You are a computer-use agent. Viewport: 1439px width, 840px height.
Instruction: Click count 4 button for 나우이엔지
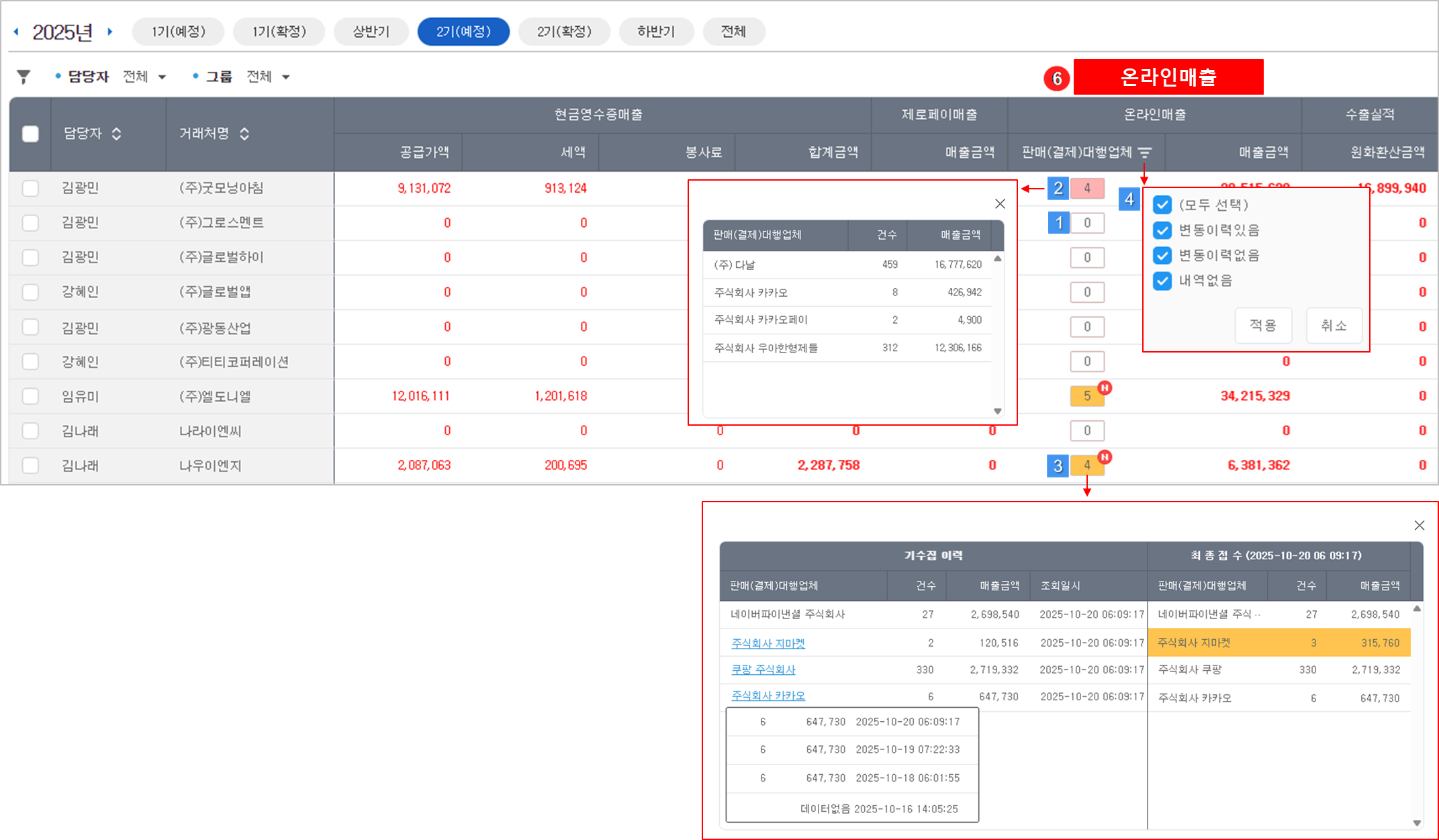[1087, 465]
